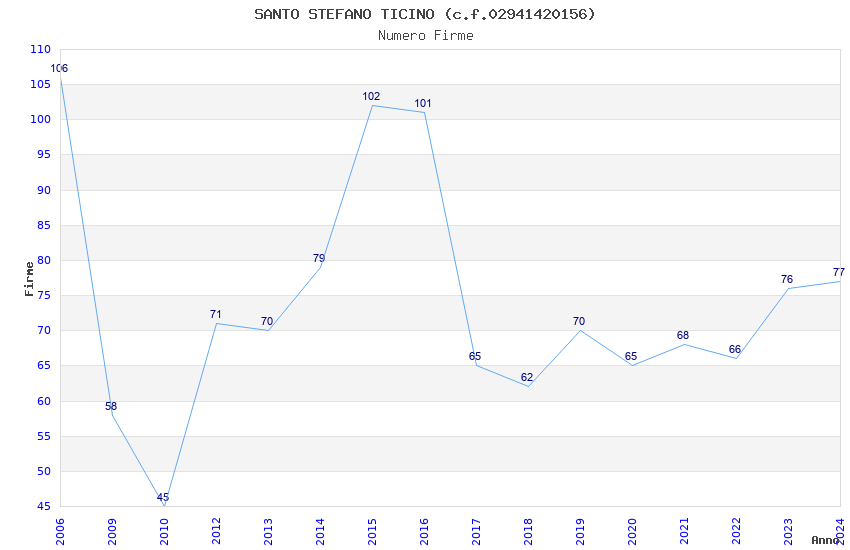Click the horizontal axis title Anno
Viewport: 850px width, 550px height.
pyautogui.click(x=825, y=540)
